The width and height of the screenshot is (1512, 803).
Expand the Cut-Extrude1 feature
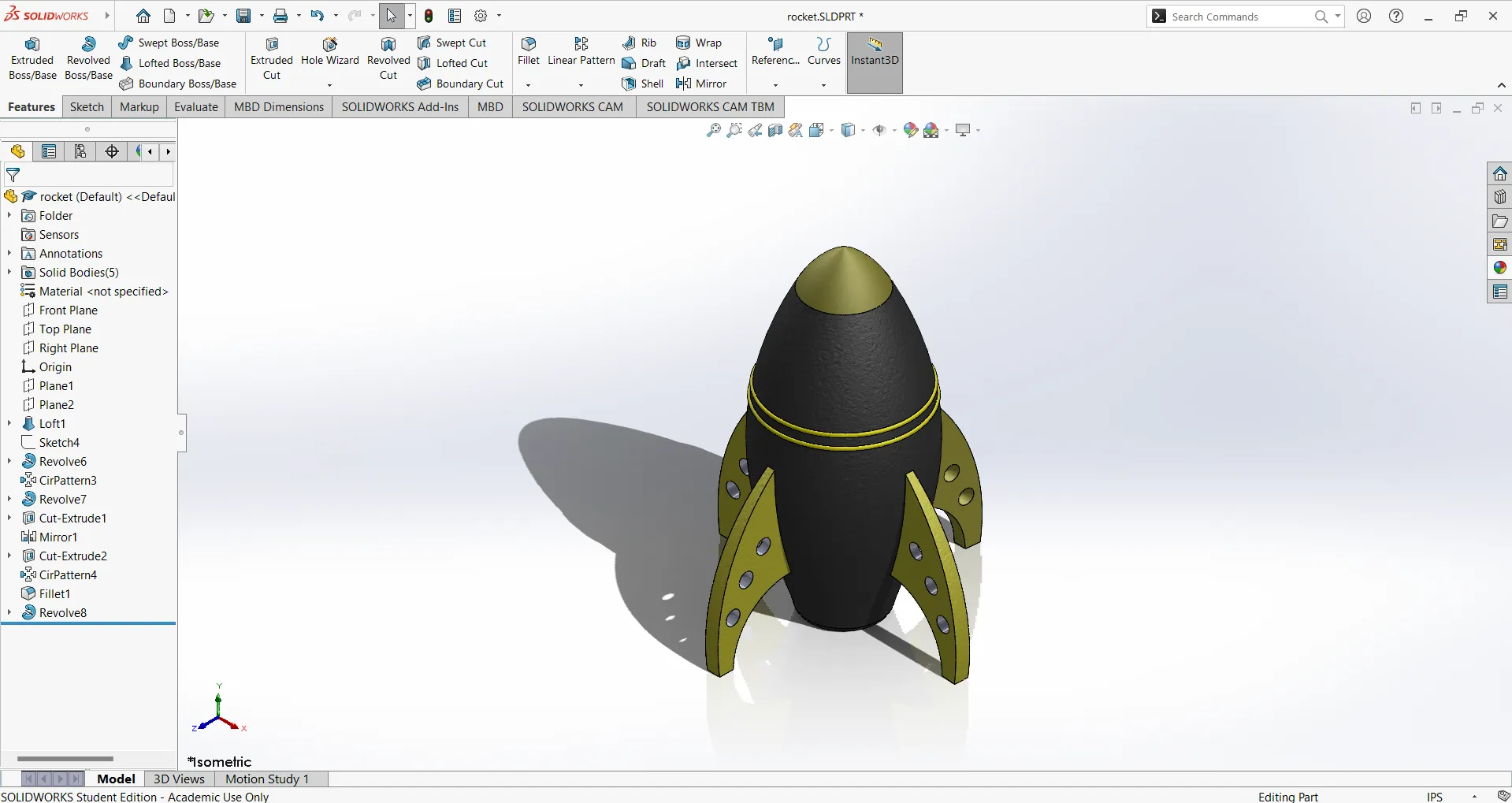(x=9, y=518)
